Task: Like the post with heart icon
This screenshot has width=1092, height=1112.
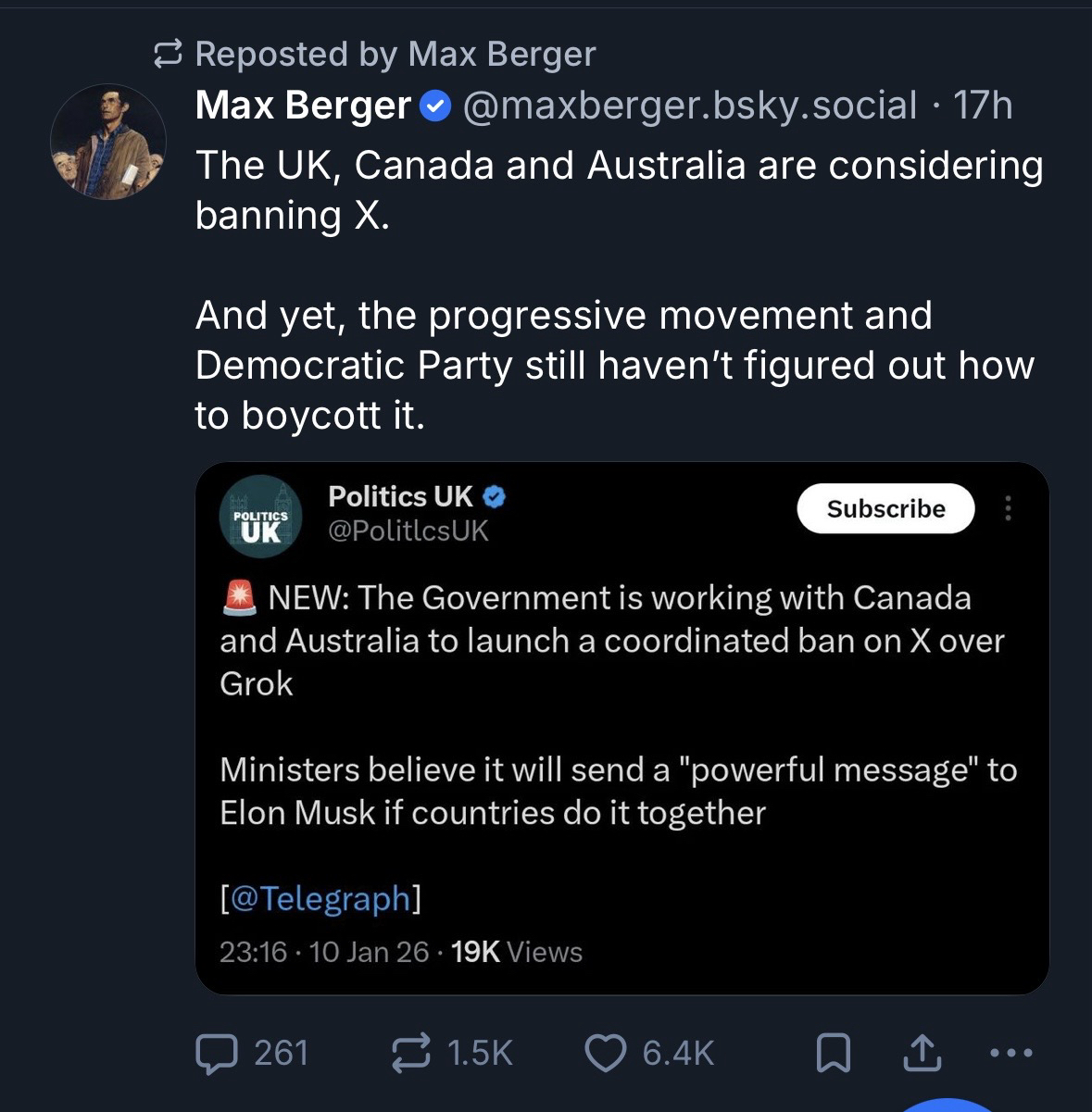Action: [607, 1053]
